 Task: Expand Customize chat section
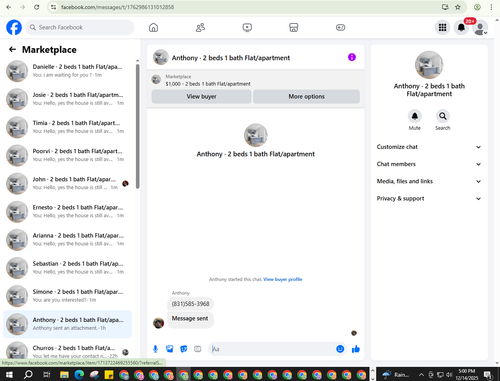[429, 147]
